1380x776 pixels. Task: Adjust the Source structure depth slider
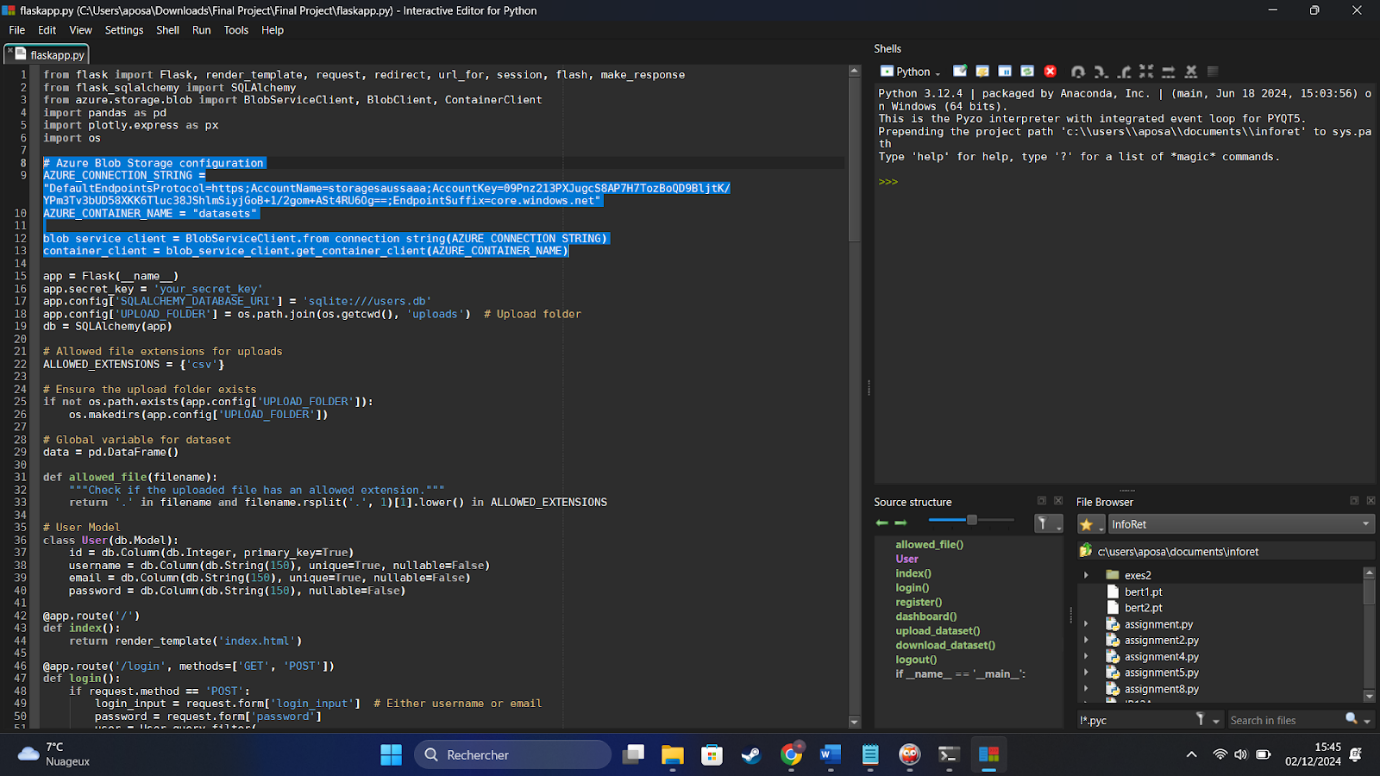(x=971, y=520)
